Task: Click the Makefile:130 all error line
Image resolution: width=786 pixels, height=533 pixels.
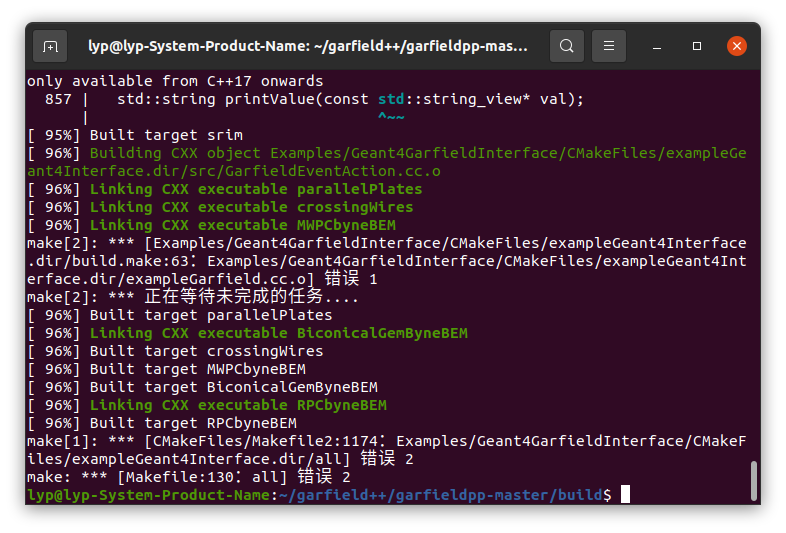Action: pyautogui.click(x=189, y=477)
